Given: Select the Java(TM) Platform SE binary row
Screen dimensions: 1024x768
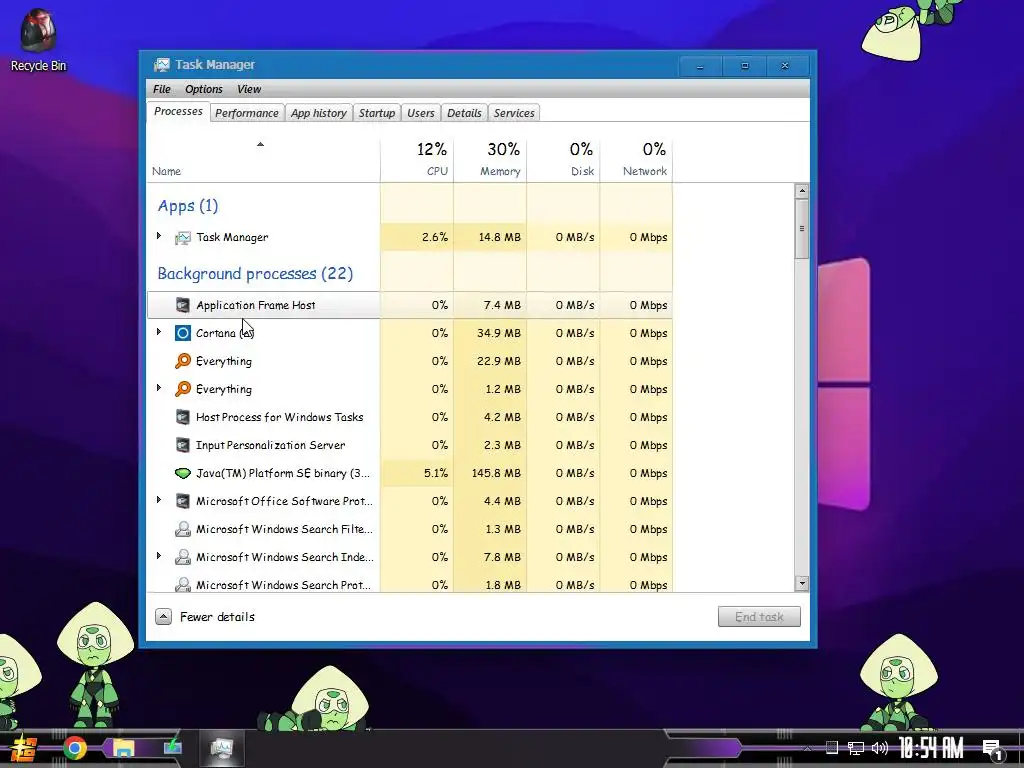Looking at the screenshot, I should pyautogui.click(x=409, y=473).
